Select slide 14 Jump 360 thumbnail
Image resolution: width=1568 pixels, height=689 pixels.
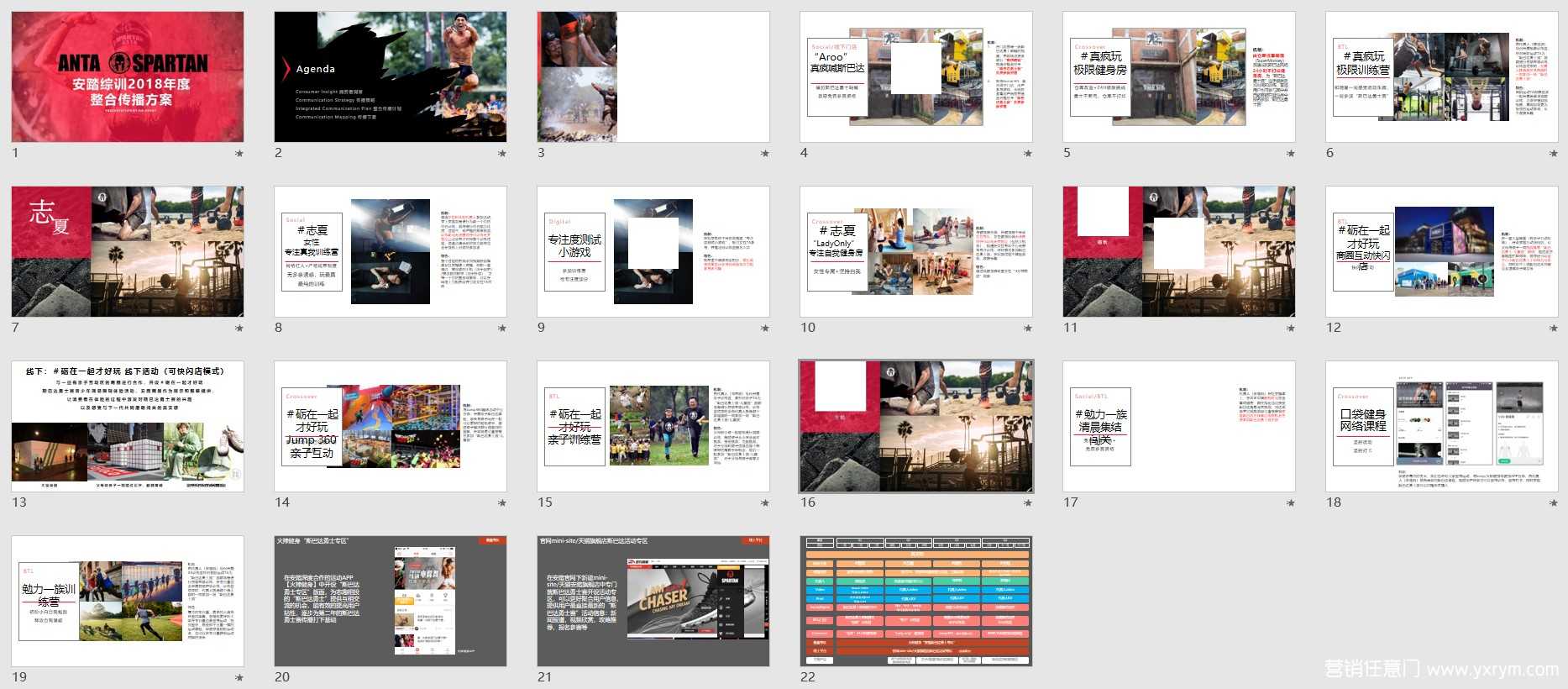pos(391,426)
